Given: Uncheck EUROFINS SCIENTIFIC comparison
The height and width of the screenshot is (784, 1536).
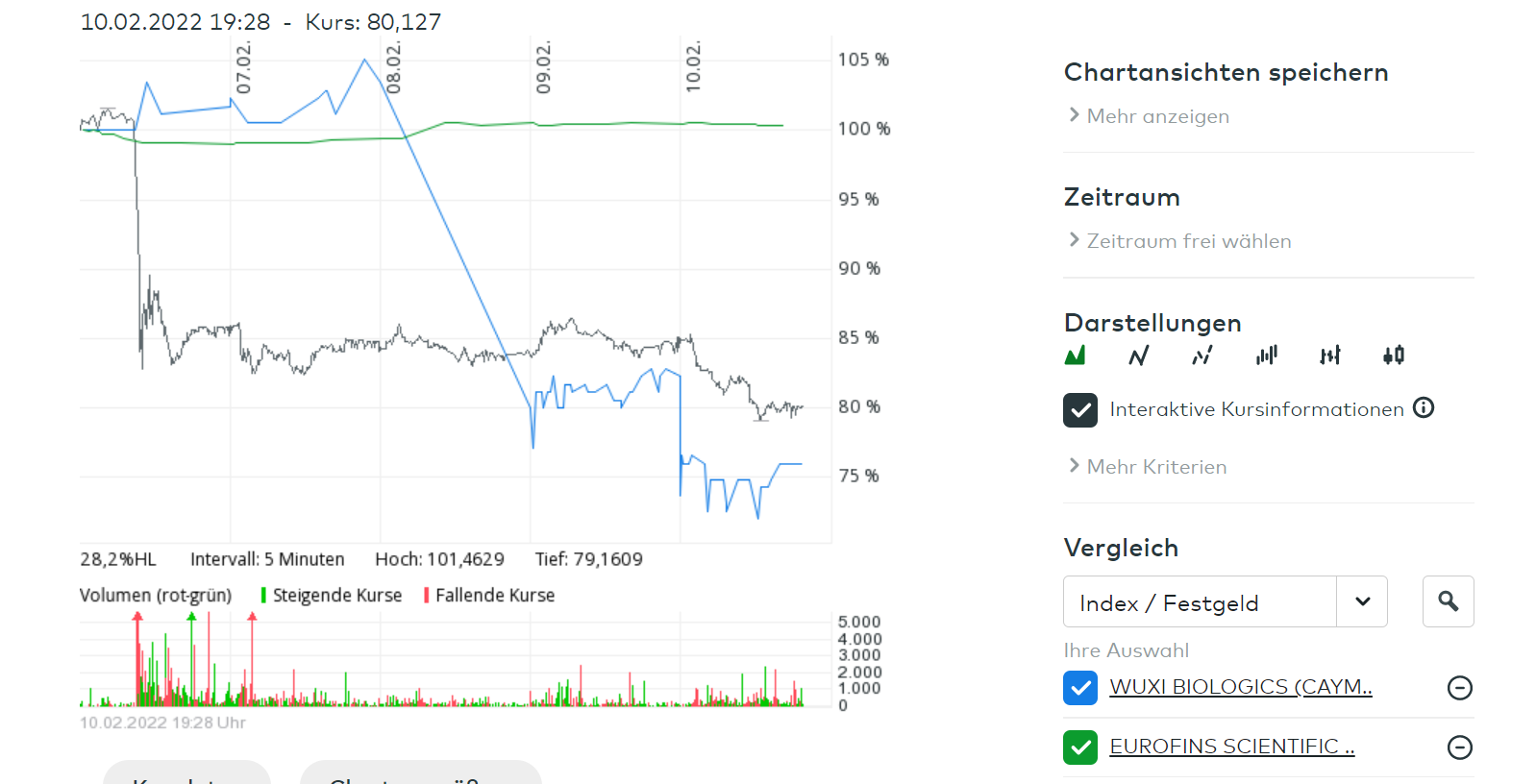Looking at the screenshot, I should 1080,747.
